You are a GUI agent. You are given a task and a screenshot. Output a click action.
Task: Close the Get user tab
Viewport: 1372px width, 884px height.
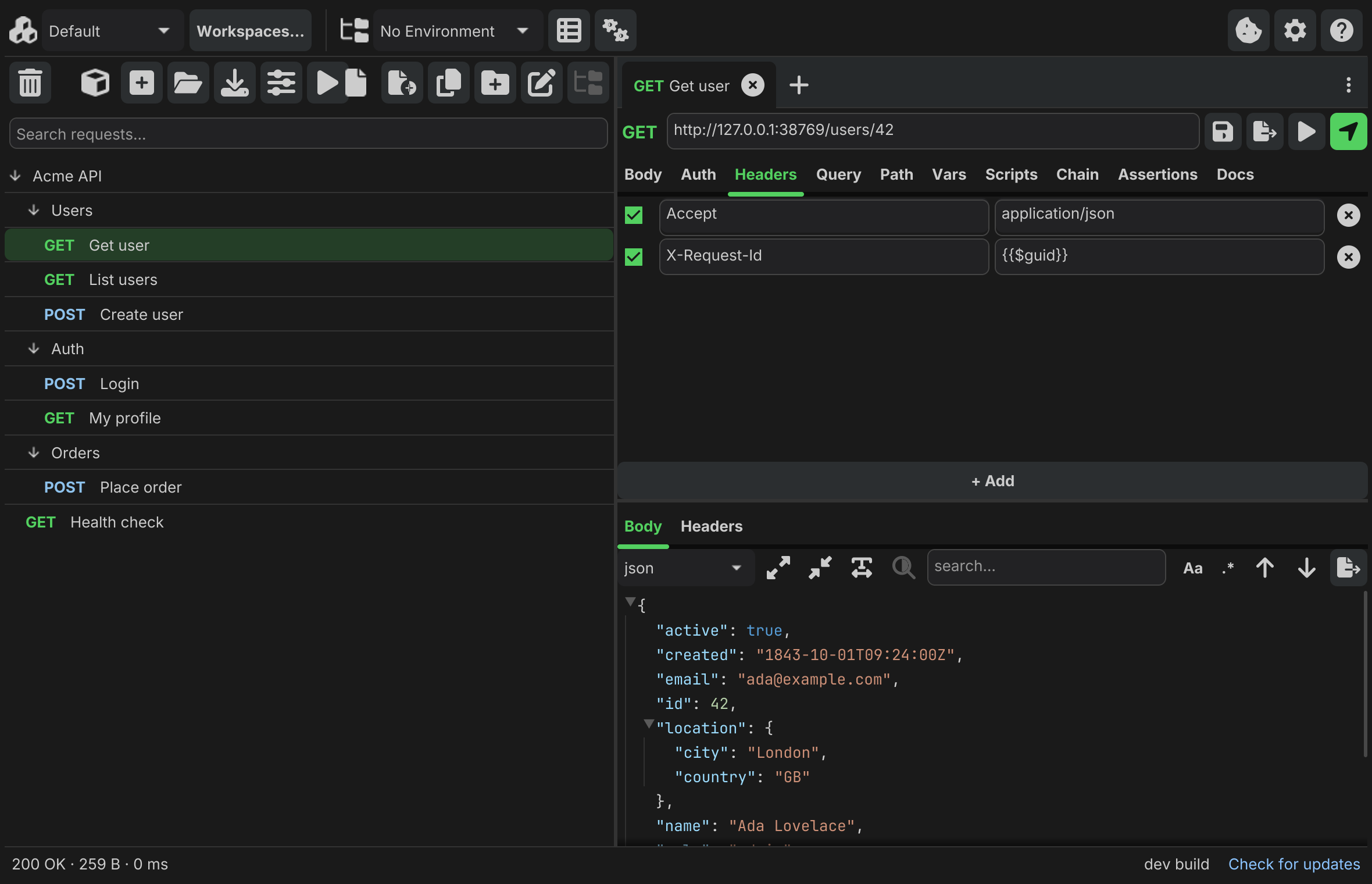752,85
